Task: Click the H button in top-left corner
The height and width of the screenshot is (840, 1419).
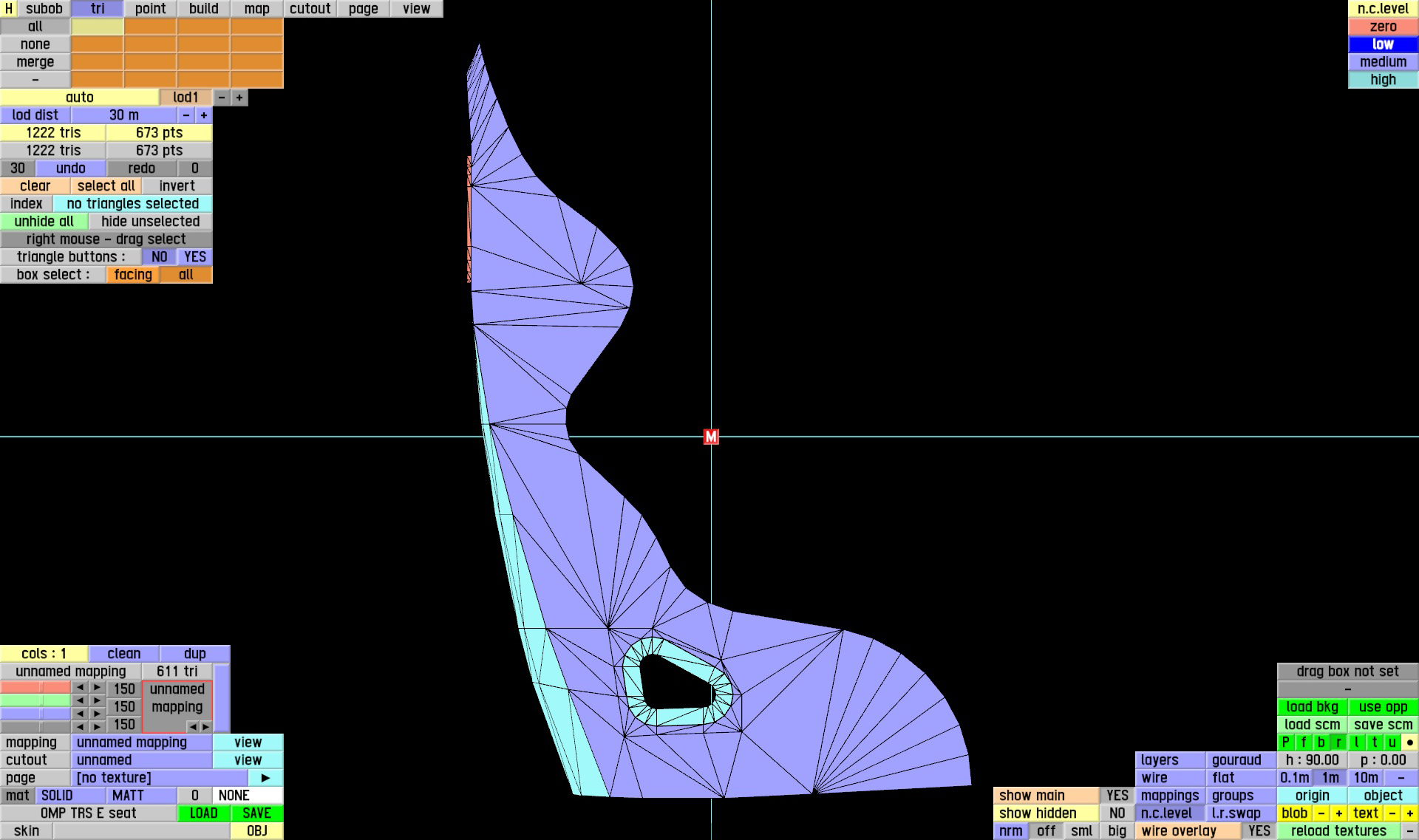Action: click(9, 9)
